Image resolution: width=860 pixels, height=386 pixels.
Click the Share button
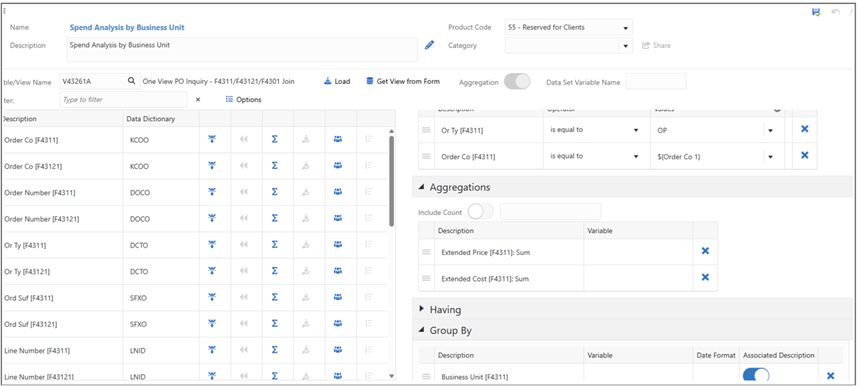(x=656, y=46)
